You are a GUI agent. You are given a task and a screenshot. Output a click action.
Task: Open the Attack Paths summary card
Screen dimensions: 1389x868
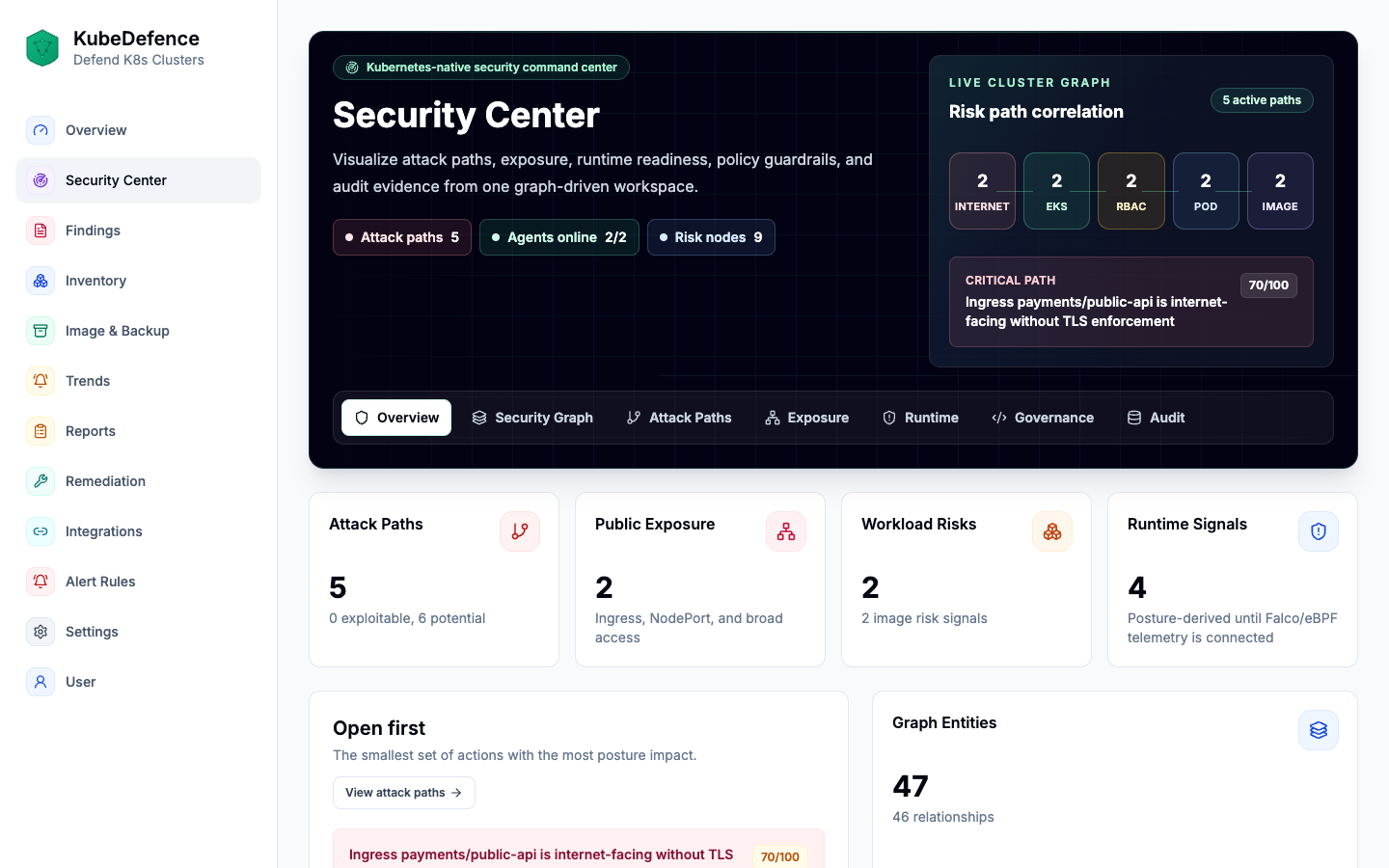[x=434, y=580]
